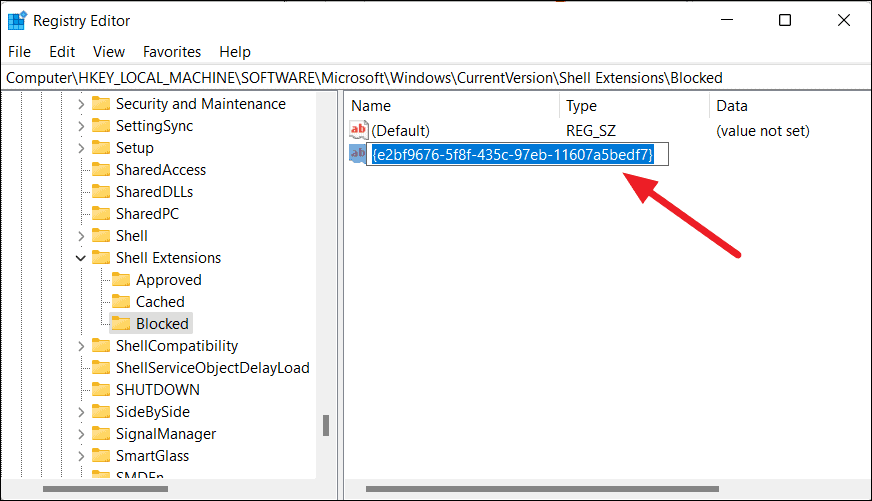Click the string icon beside the renamed value
Image resolution: width=872 pixels, height=501 pixels.
(x=357, y=153)
